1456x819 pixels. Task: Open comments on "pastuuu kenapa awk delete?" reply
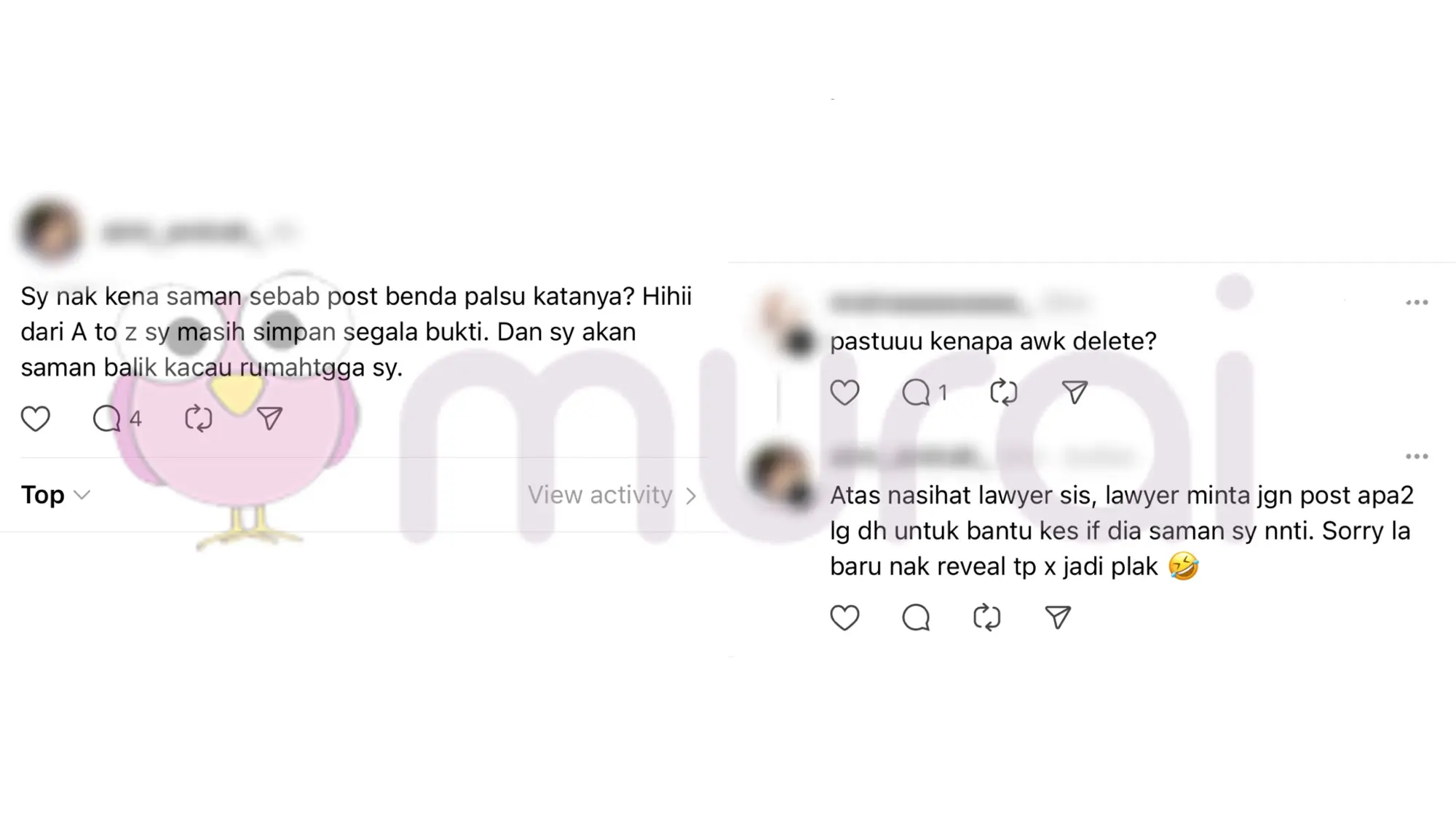pyautogui.click(x=925, y=392)
